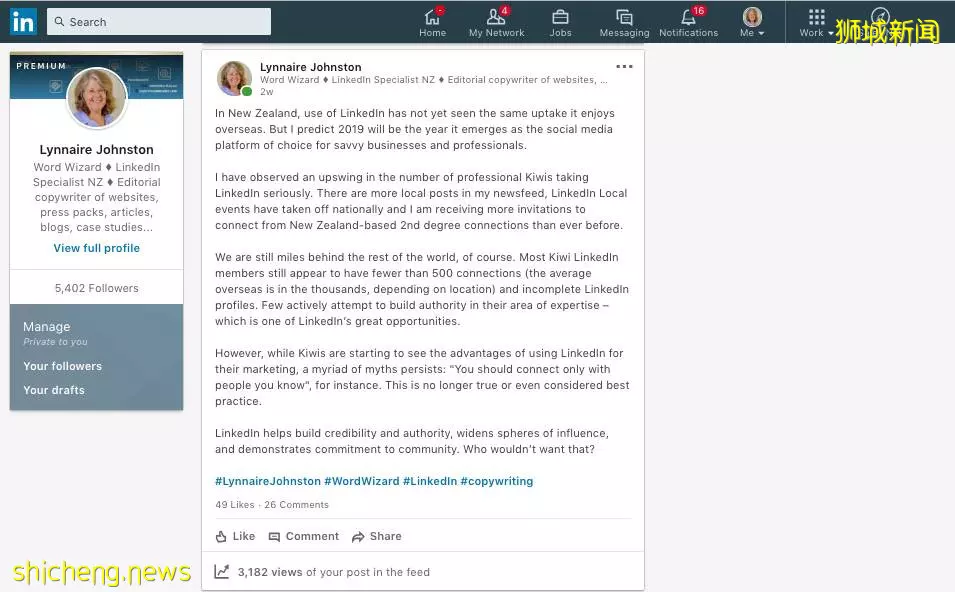Like the post
This screenshot has height=592, width=955.
pyautogui.click(x=235, y=537)
